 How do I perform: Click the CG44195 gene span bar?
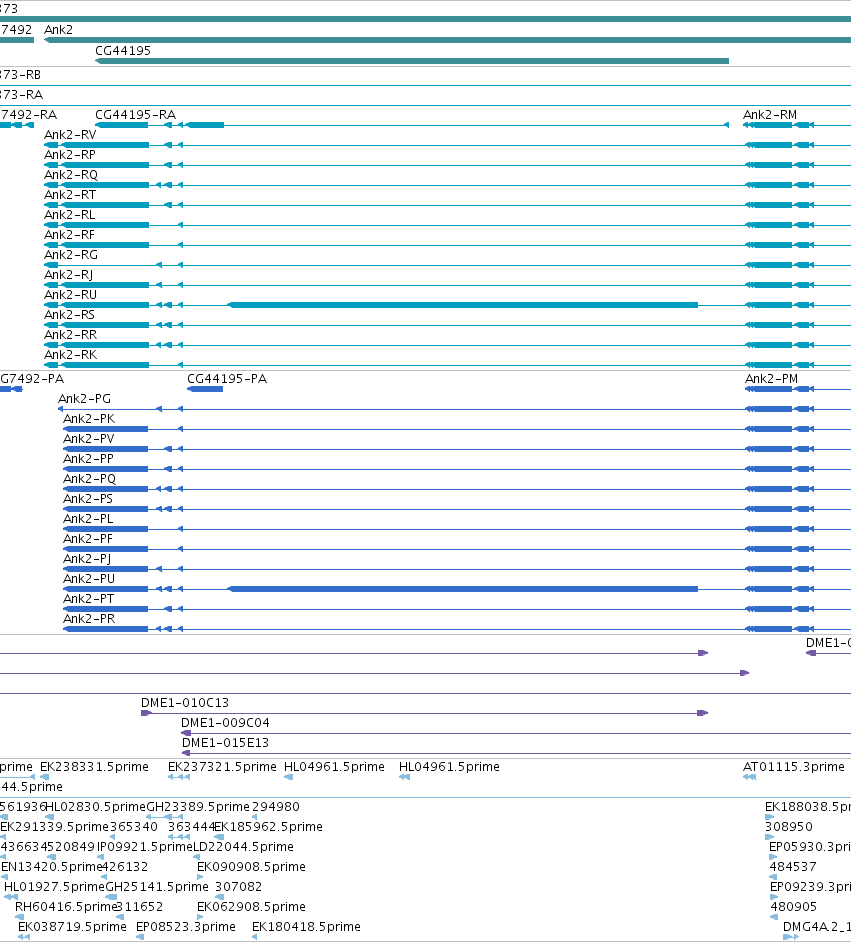[x=412, y=61]
